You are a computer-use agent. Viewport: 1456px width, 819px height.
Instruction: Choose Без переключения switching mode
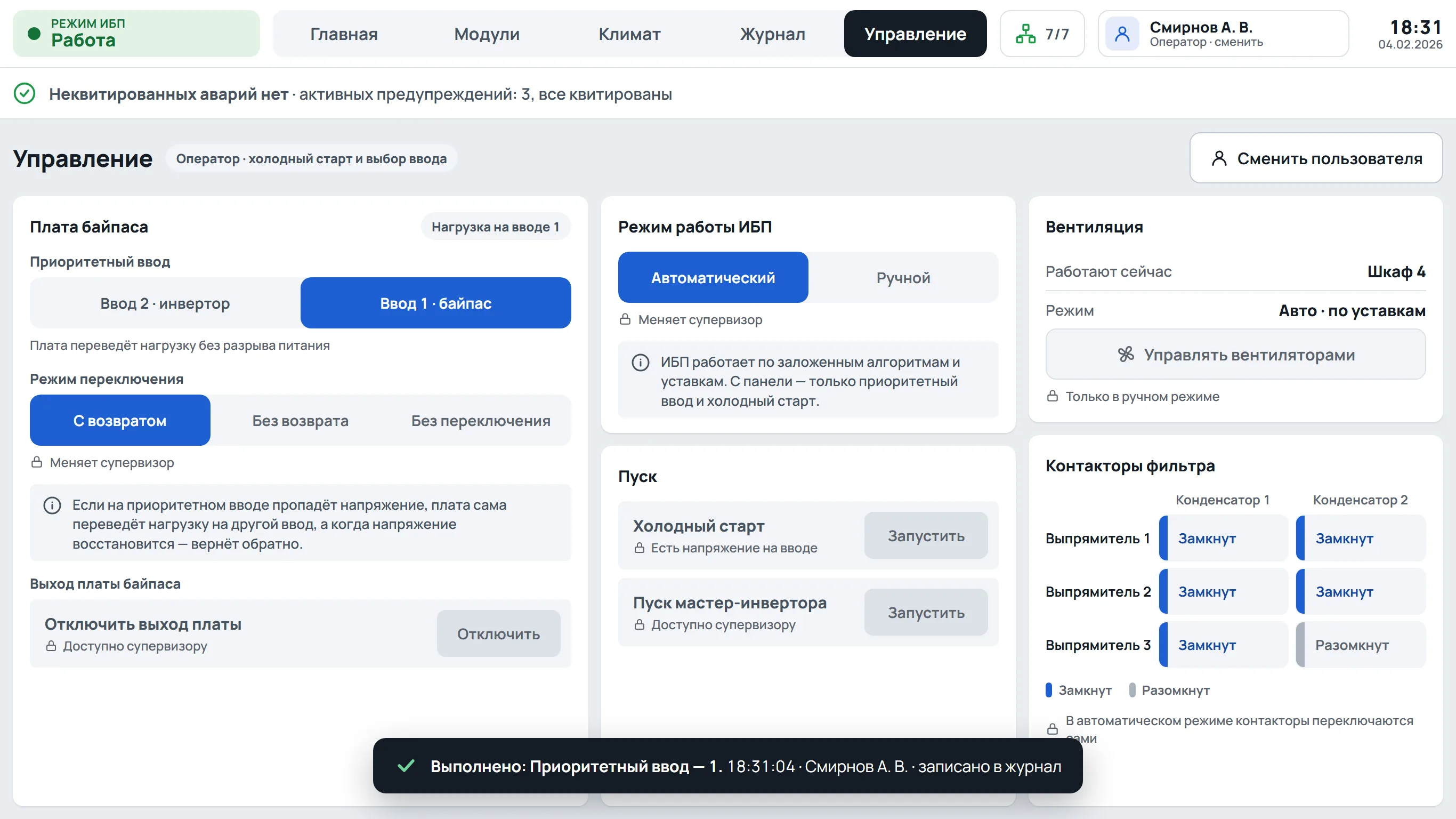(x=480, y=420)
